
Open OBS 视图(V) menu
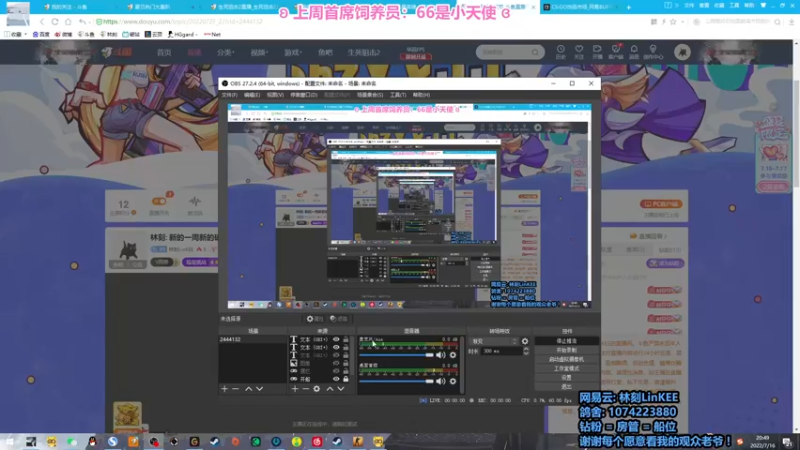275,95
